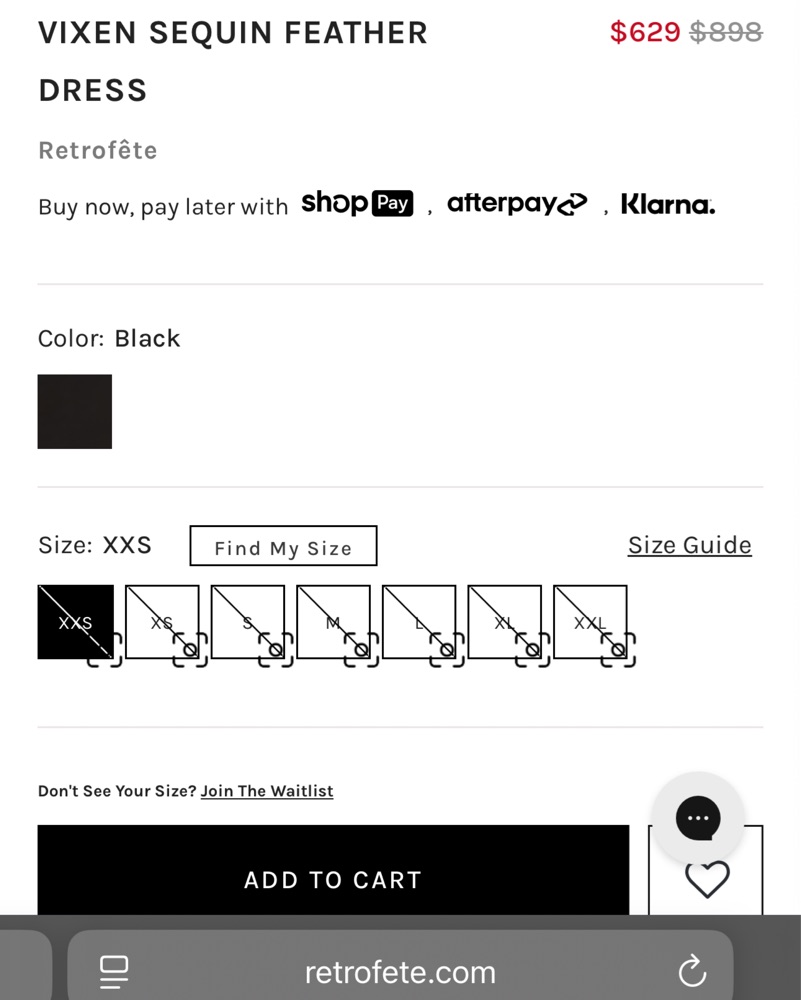Viewport: 801px width, 1000px height.
Task: Tap the Klarna logo
Action: coord(668,204)
